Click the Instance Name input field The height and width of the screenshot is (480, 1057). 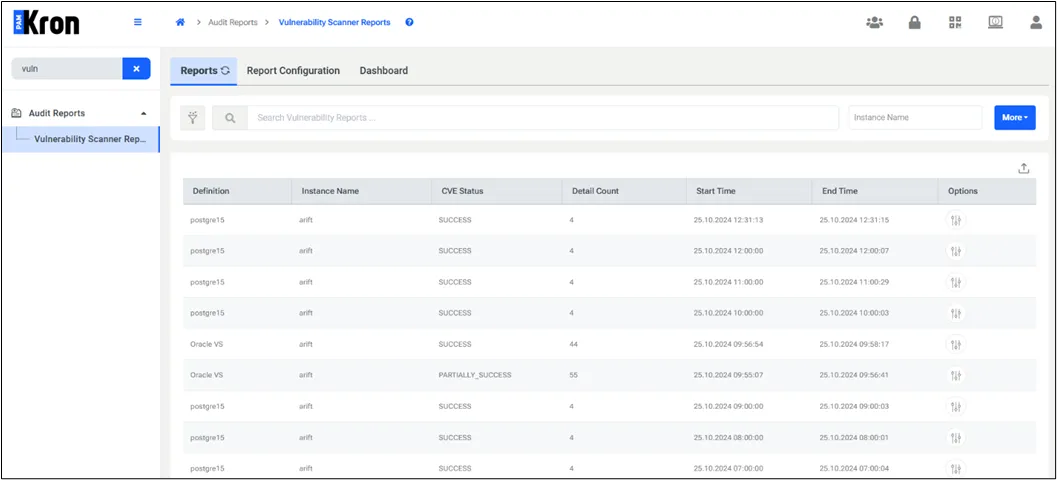click(915, 117)
